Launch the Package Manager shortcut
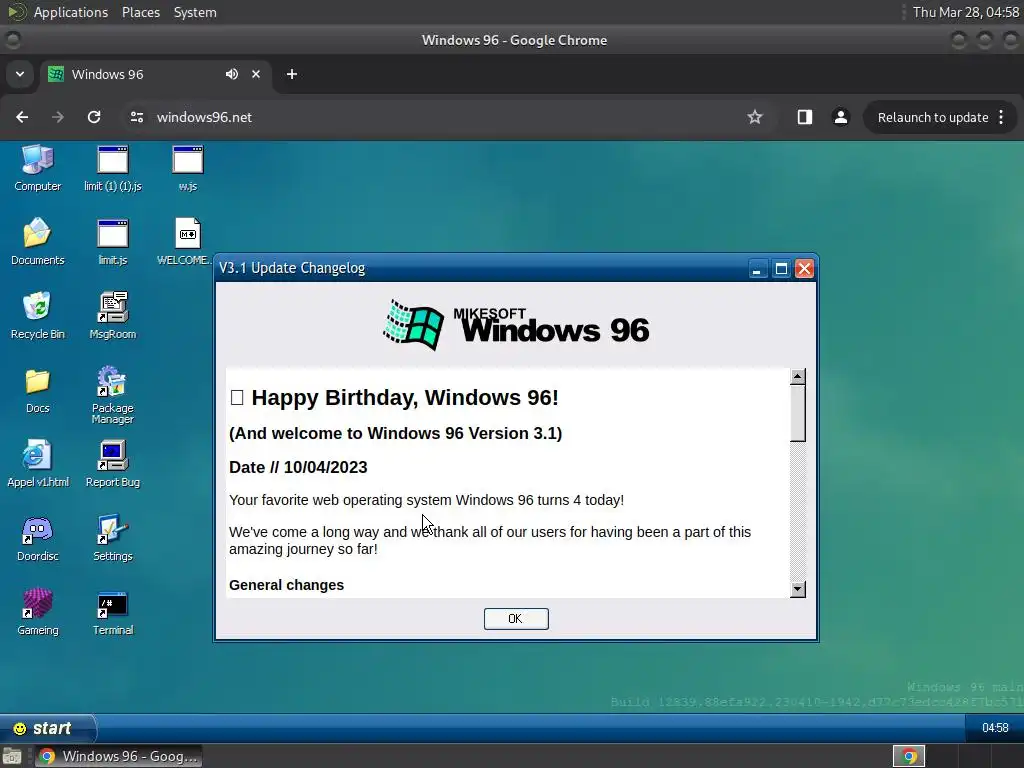Viewport: 1024px width, 768px height. pos(112,395)
